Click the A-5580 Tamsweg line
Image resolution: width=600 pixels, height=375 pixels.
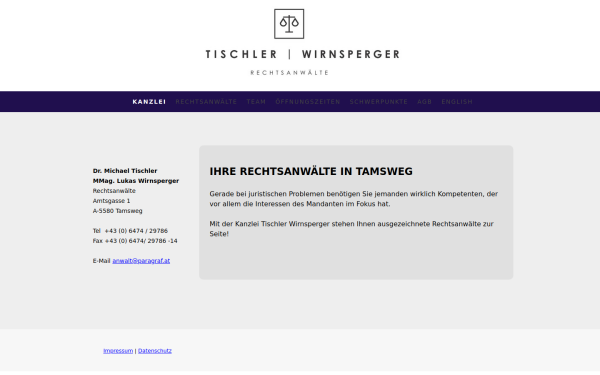coord(117,210)
